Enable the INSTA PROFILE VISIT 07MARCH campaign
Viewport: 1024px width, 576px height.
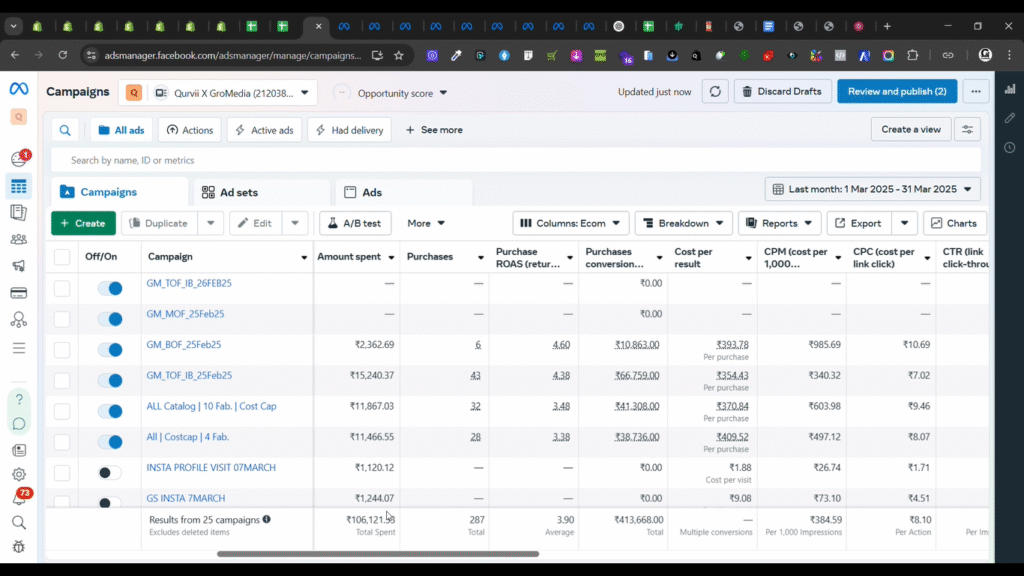[x=109, y=472]
